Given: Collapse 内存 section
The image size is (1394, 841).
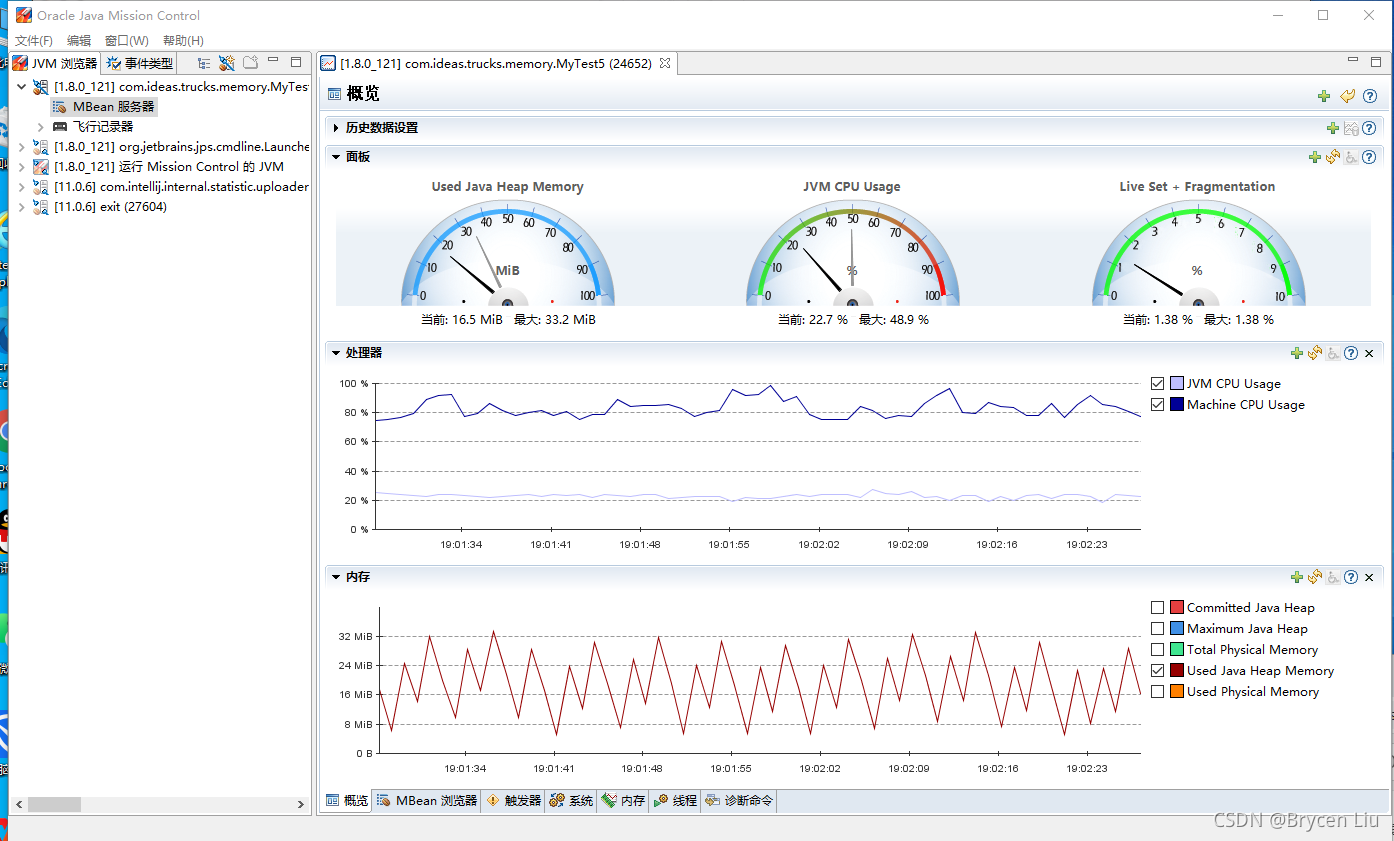Looking at the screenshot, I should pyautogui.click(x=337, y=577).
